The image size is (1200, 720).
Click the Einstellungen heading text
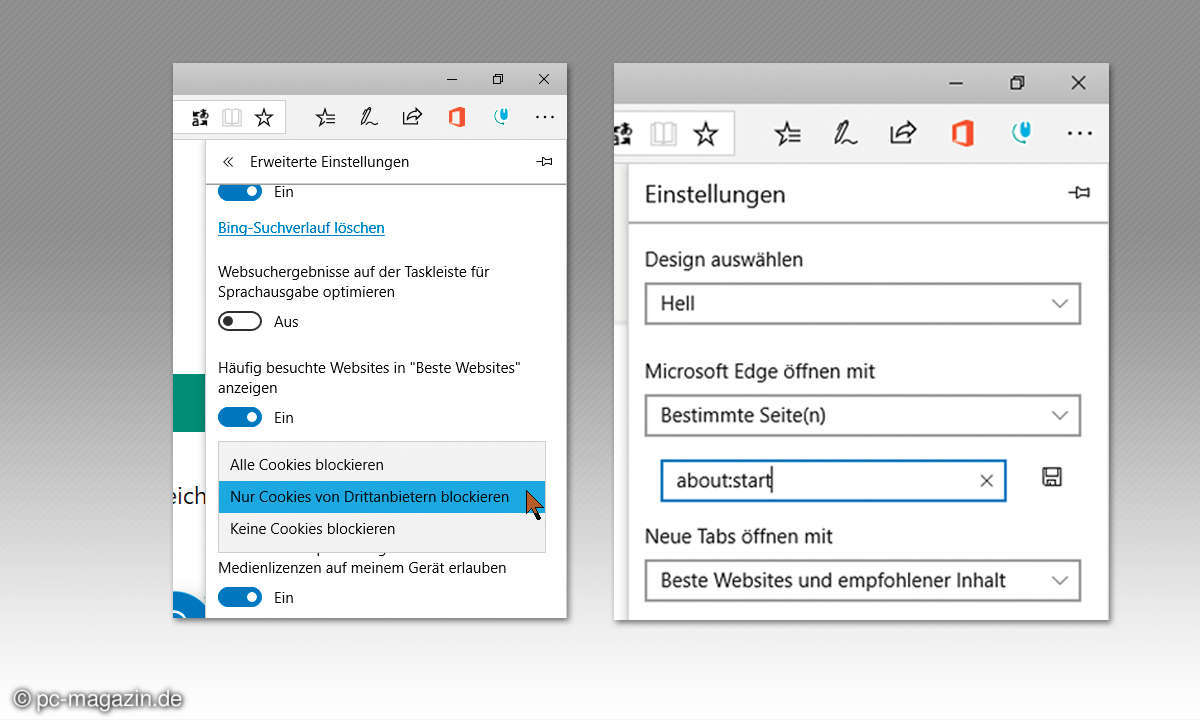715,194
